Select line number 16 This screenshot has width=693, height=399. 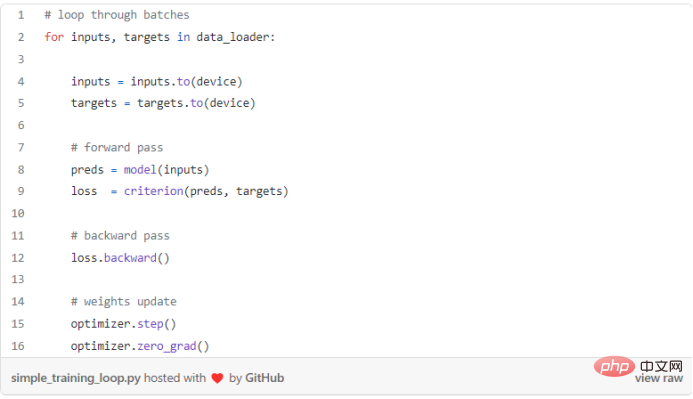click(18, 346)
